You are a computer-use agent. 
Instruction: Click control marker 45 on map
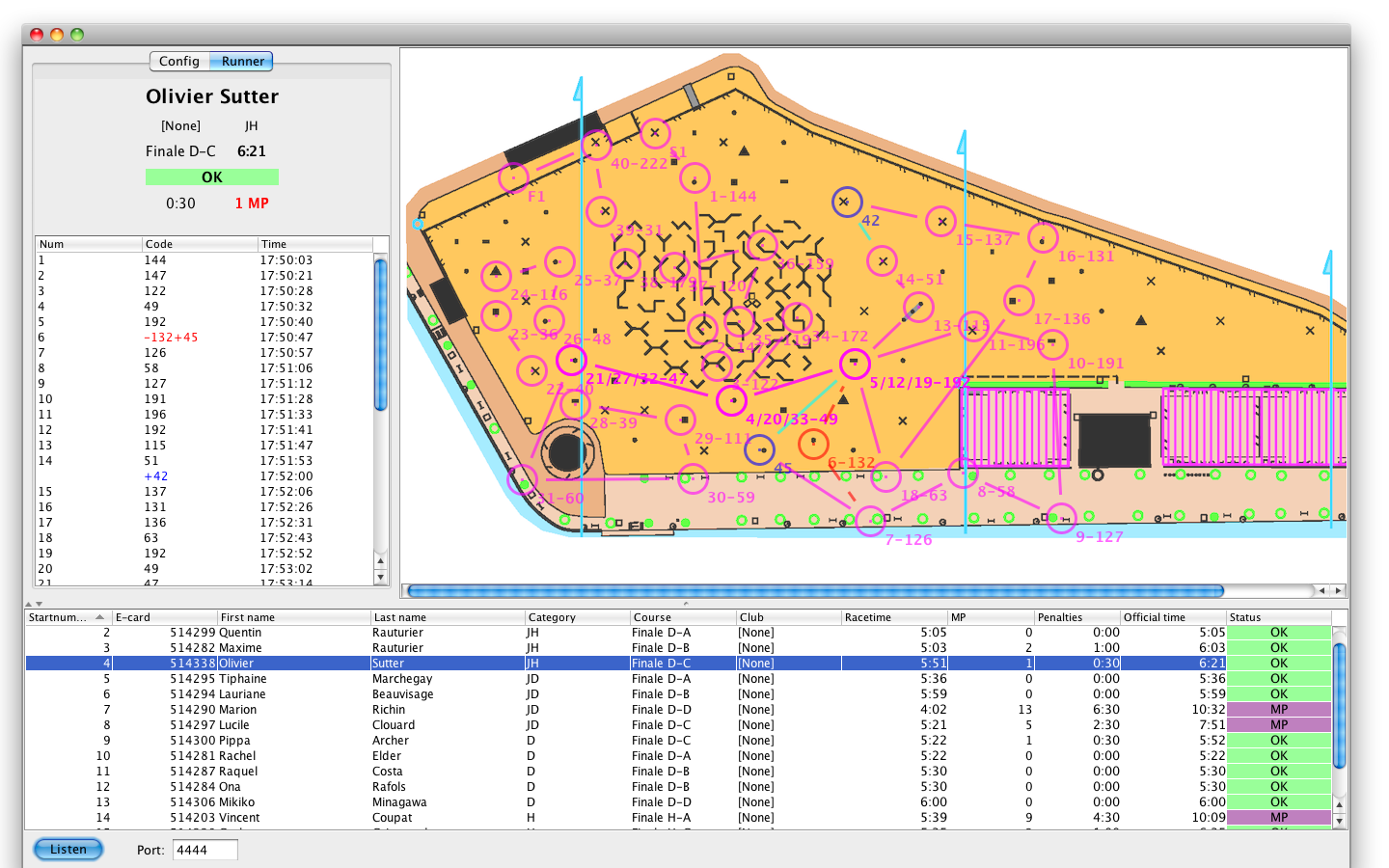pyautogui.click(x=761, y=449)
